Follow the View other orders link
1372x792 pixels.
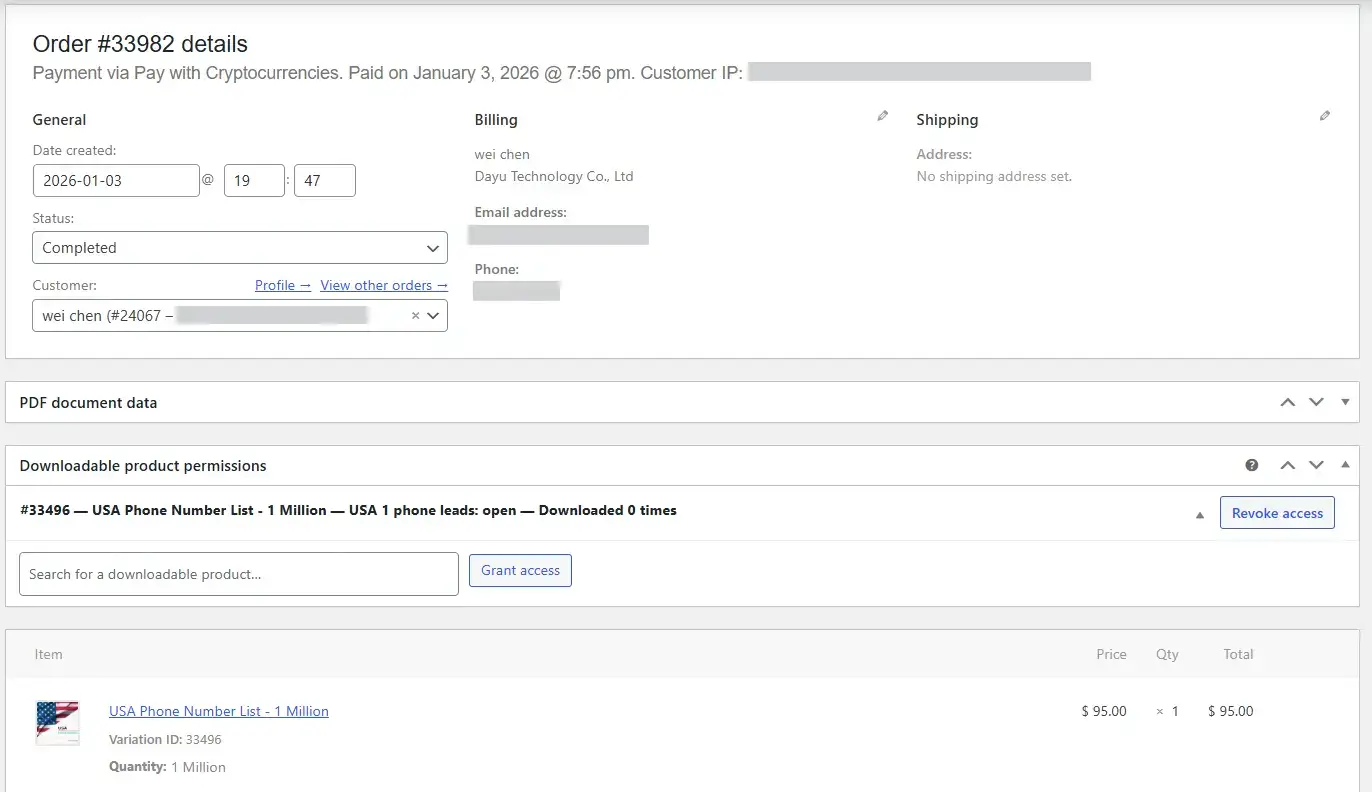click(x=383, y=285)
